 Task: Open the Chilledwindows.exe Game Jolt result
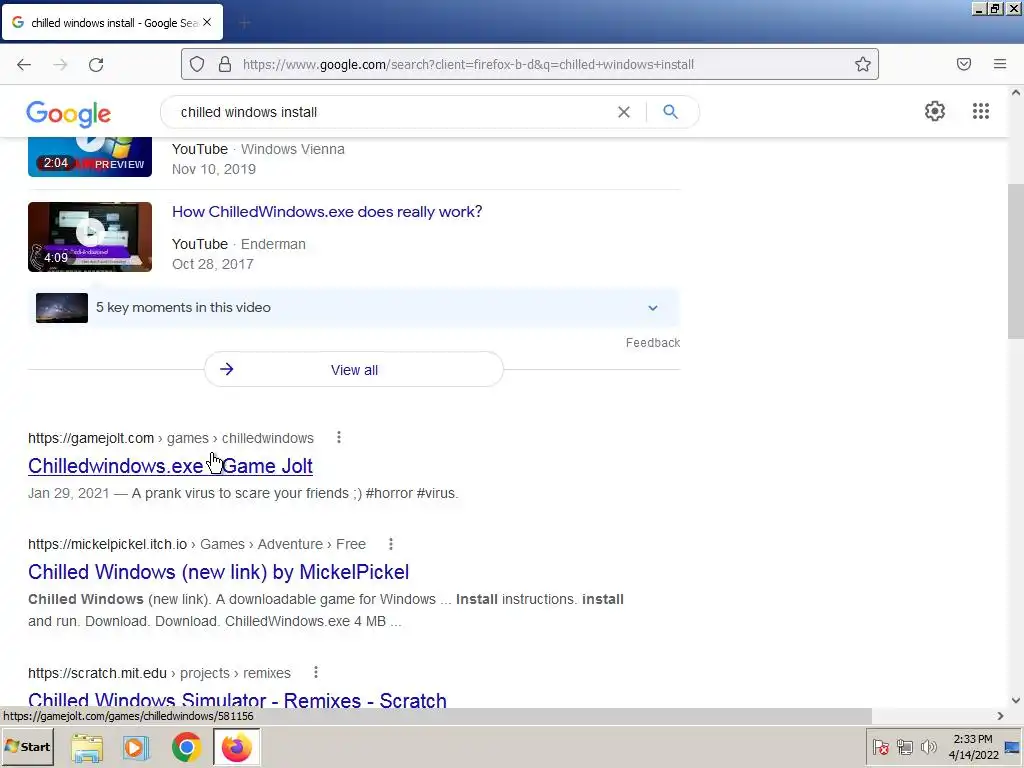[x=170, y=466]
